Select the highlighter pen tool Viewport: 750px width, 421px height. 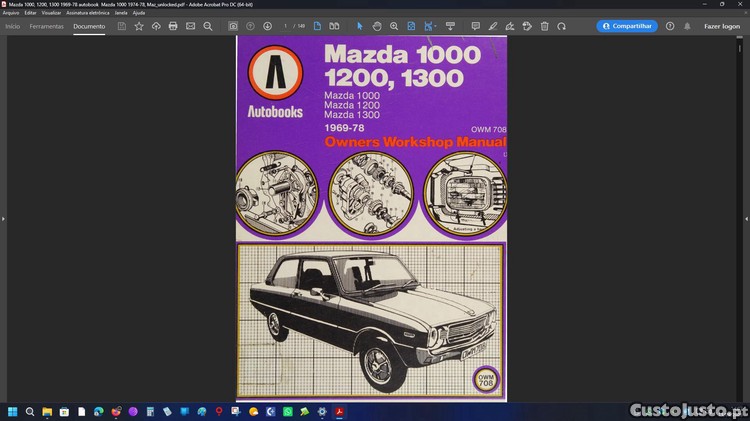493,26
